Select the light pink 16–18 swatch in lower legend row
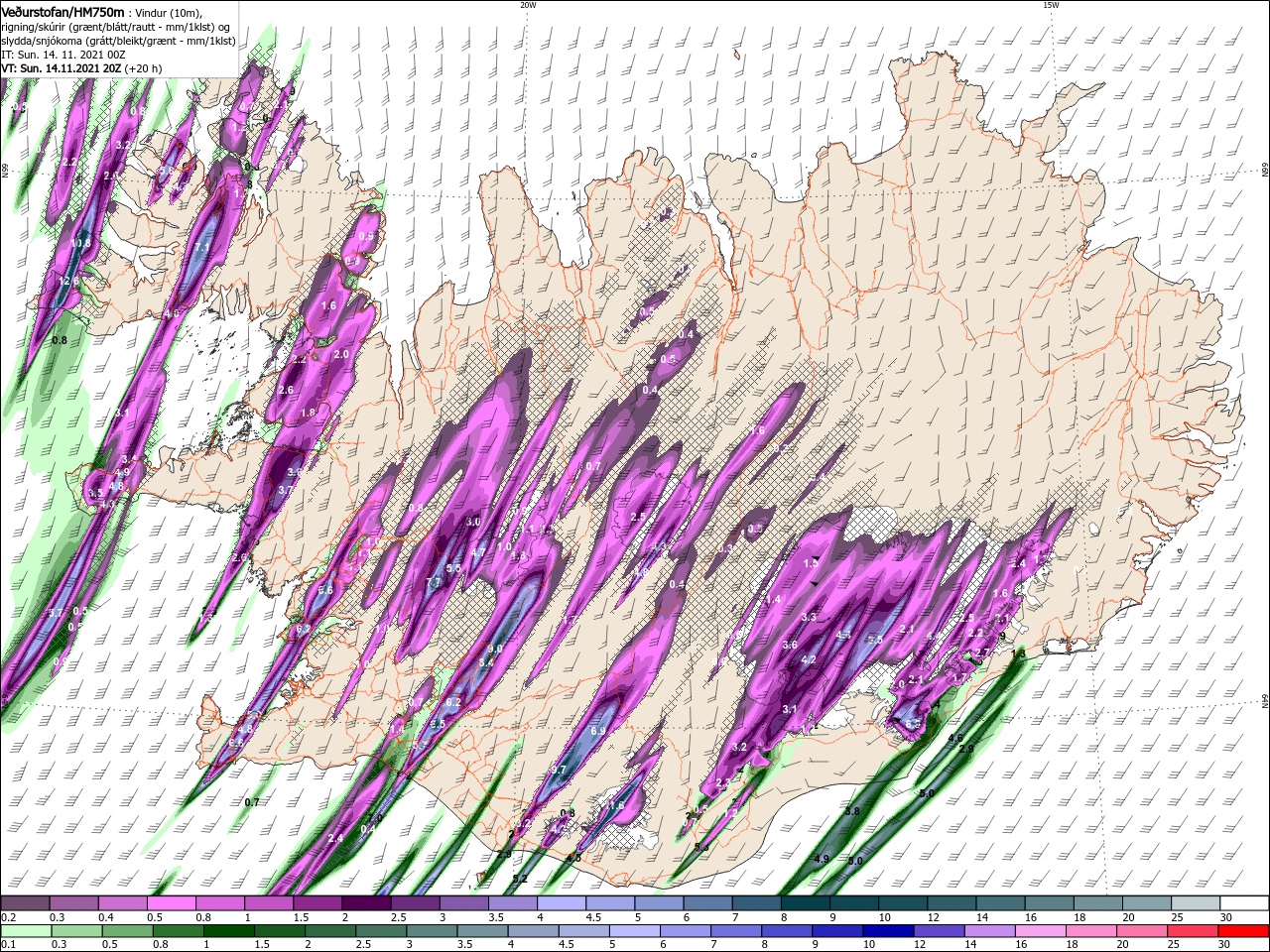The image size is (1270, 952). pyautogui.click(x=1041, y=931)
